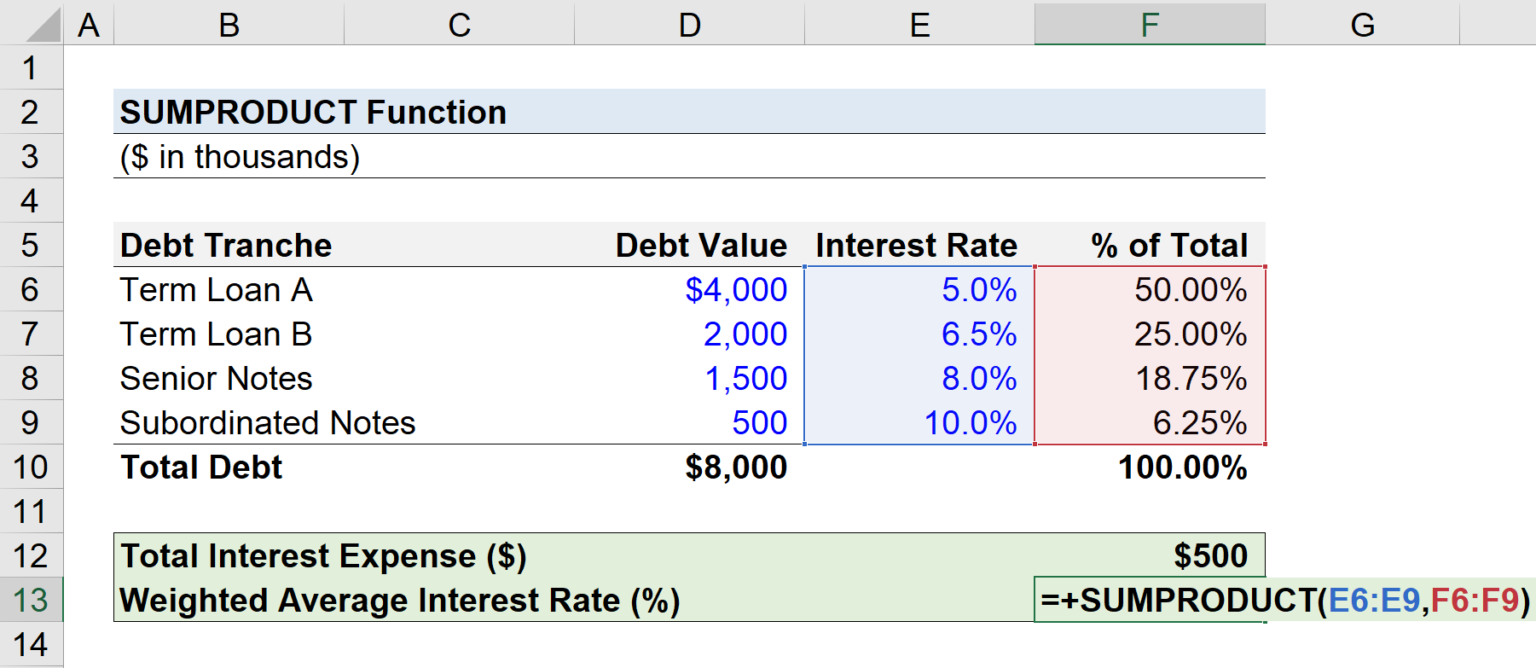Click the Total Interest Expense ($) label

click(300, 555)
